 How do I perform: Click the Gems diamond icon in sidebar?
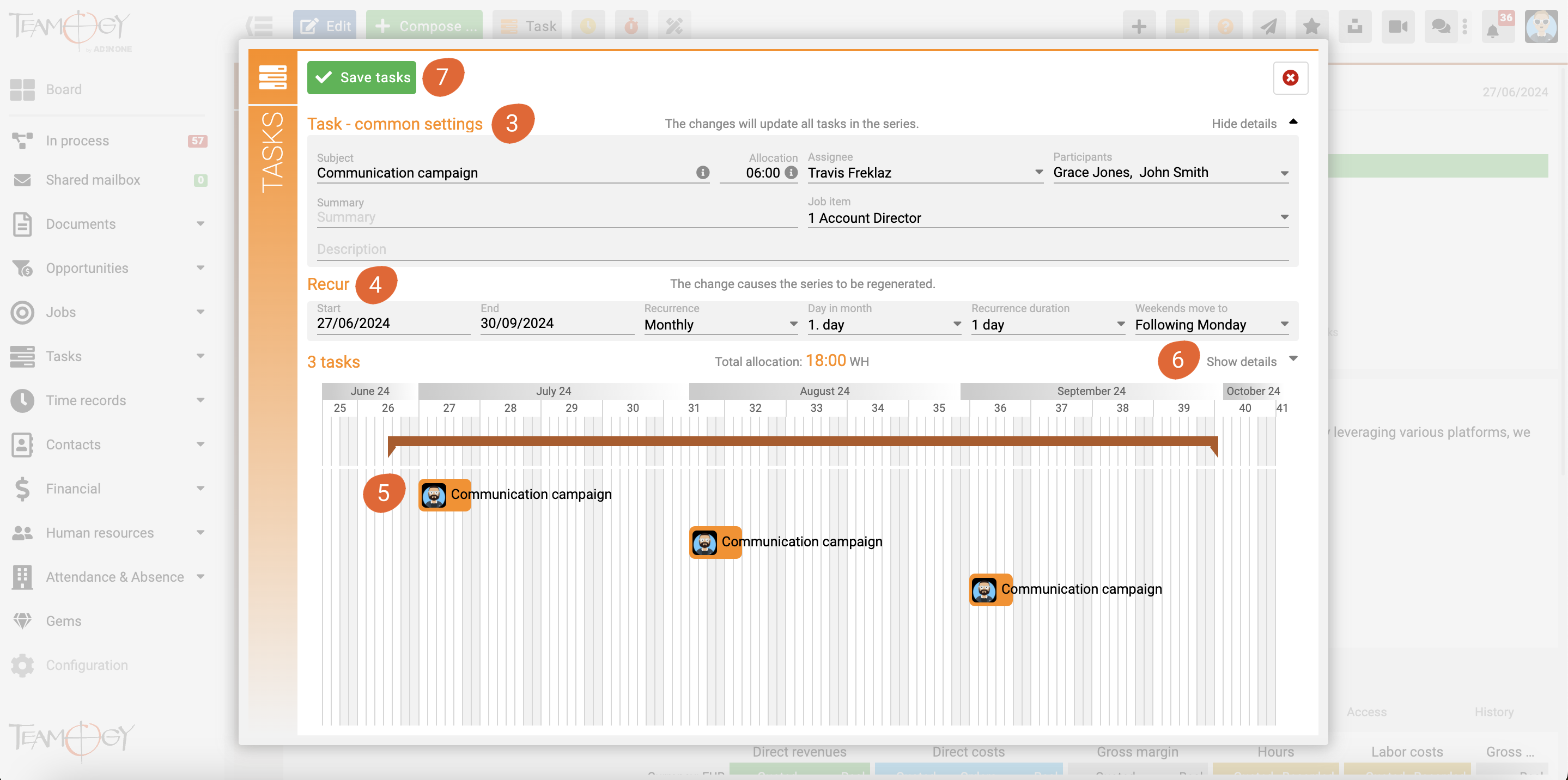pyautogui.click(x=22, y=620)
